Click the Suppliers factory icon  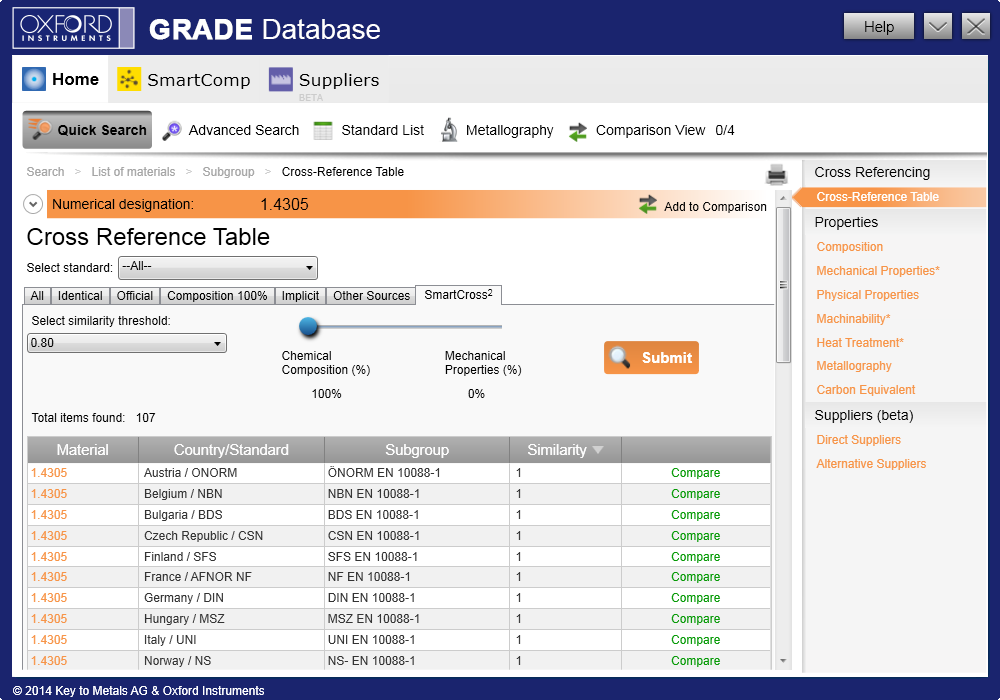click(281, 79)
